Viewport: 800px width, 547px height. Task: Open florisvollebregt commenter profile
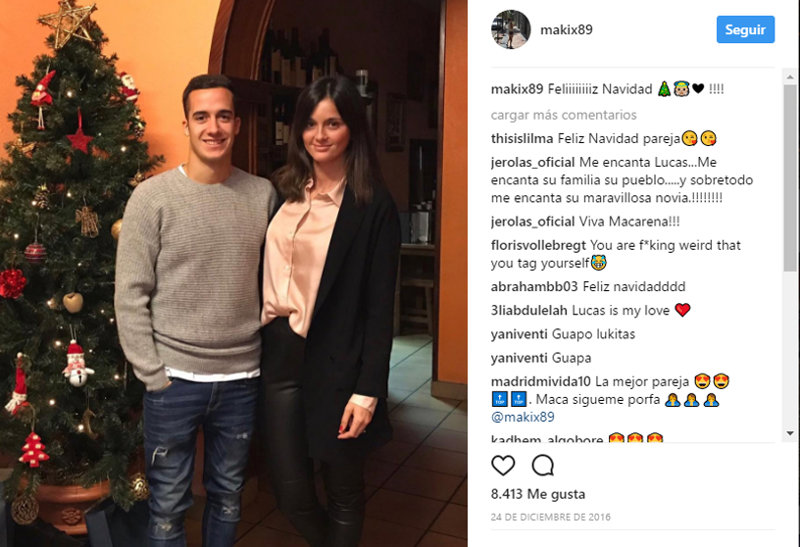point(538,245)
